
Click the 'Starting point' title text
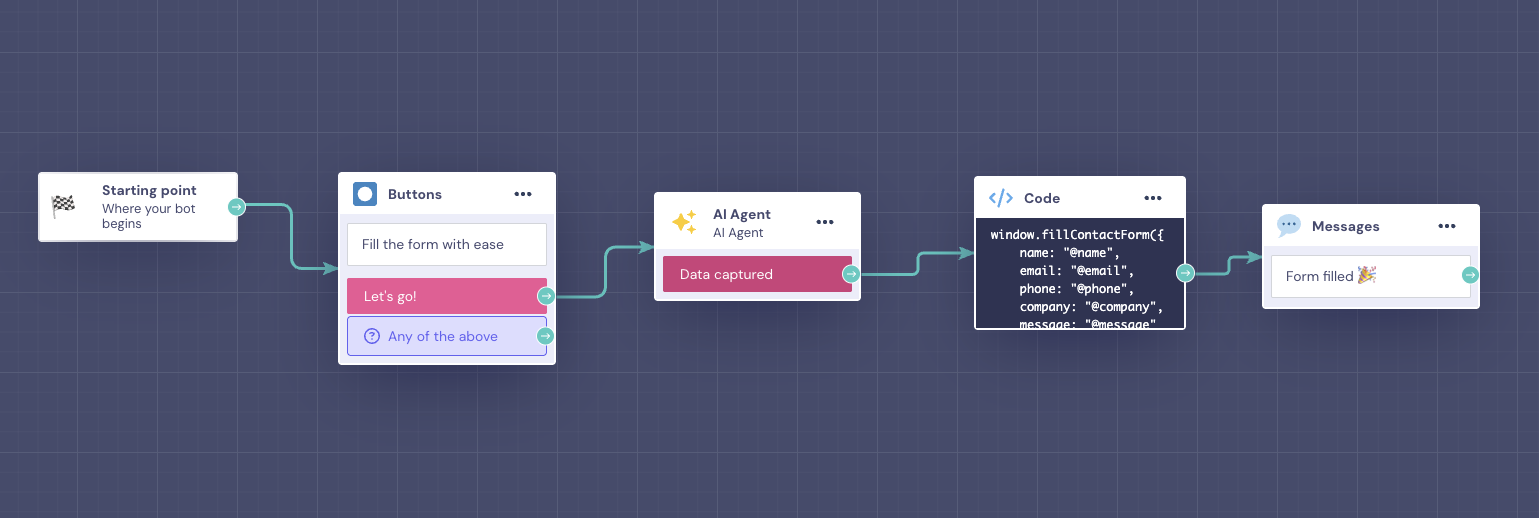(x=149, y=190)
